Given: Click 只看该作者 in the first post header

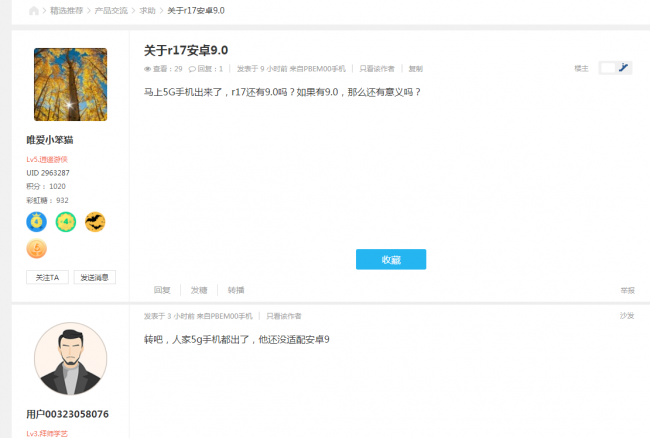Looking at the screenshot, I should (377, 69).
